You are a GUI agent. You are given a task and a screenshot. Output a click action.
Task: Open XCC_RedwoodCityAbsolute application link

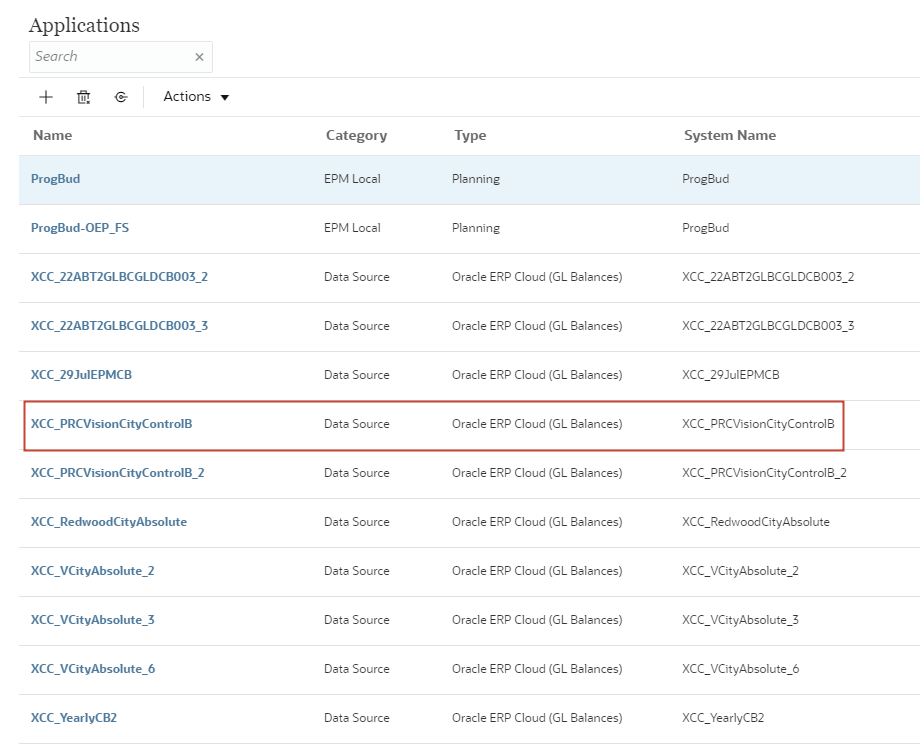[109, 522]
